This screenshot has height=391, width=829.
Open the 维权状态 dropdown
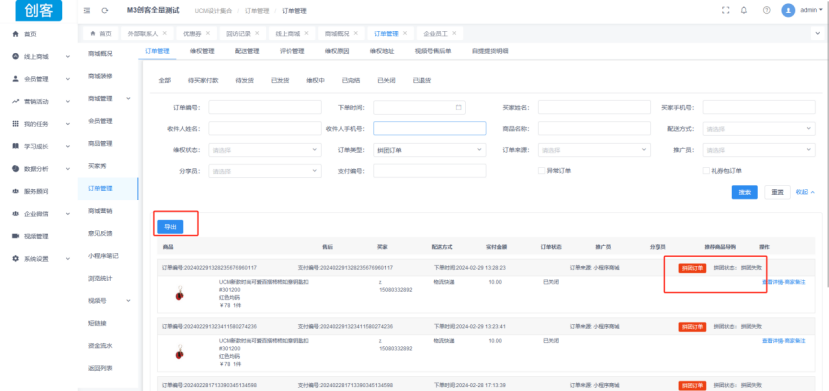click(x=265, y=150)
